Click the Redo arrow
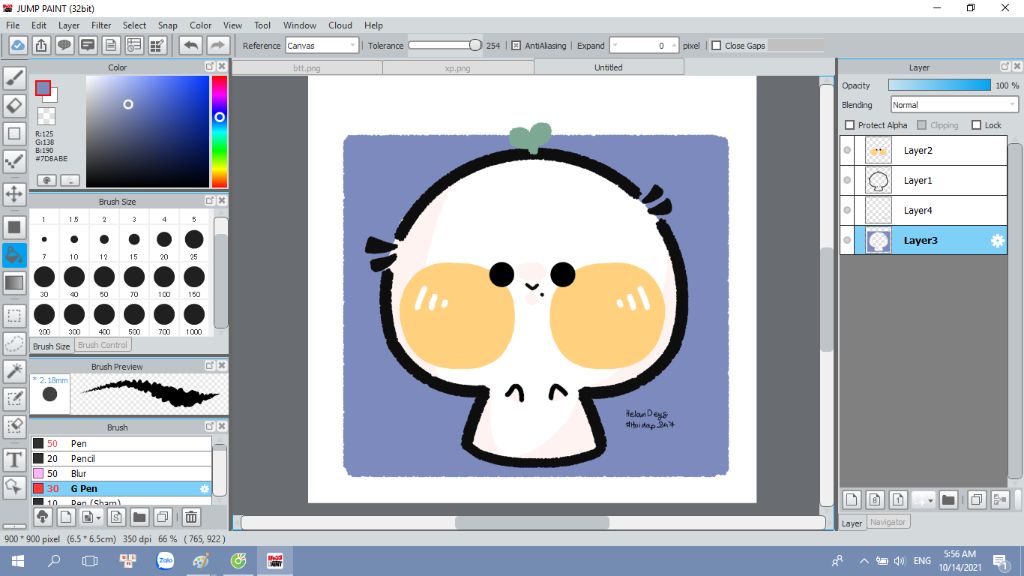The width and height of the screenshot is (1024, 576). pyautogui.click(x=217, y=45)
